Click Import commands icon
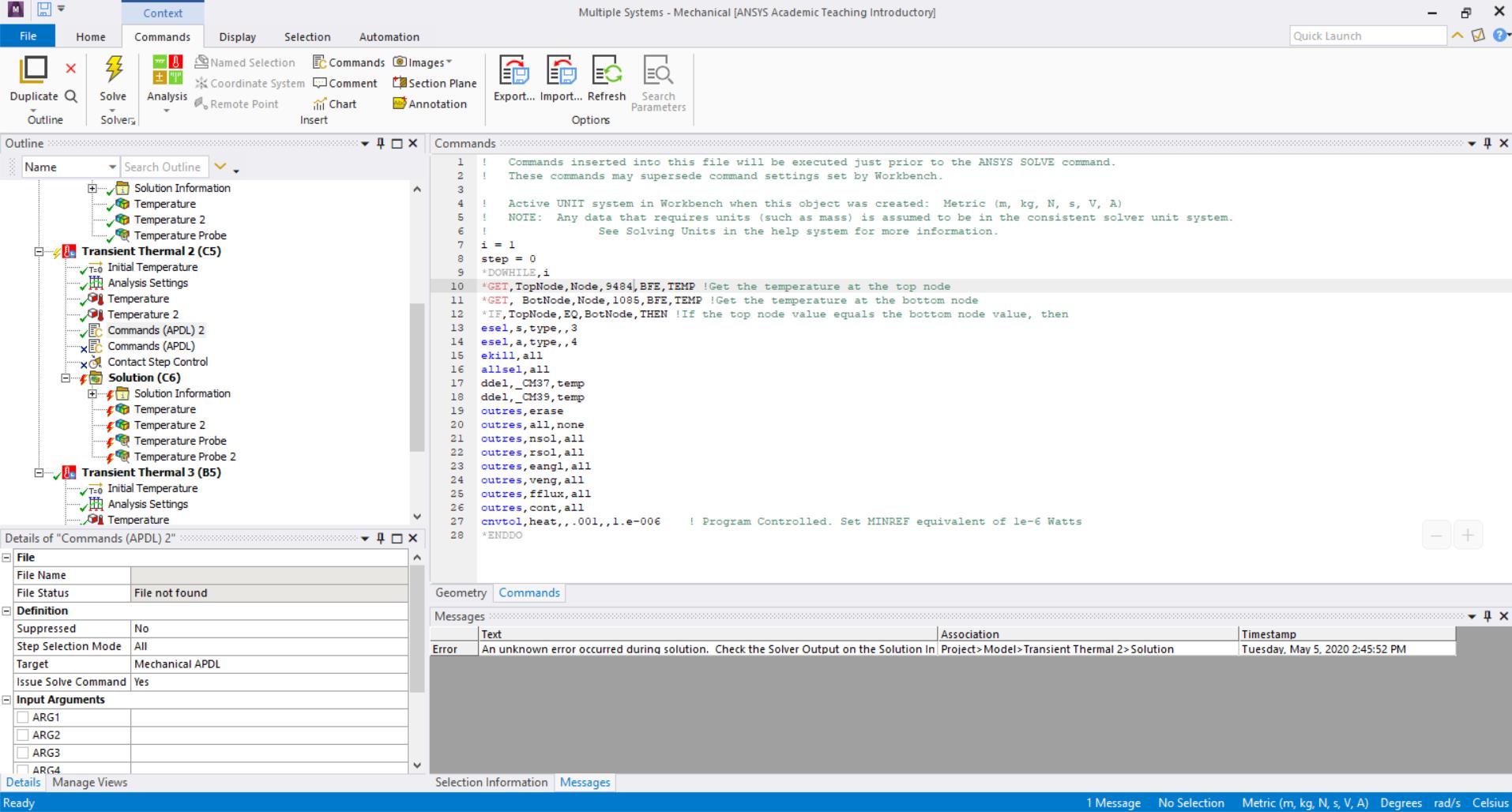 pos(561,71)
